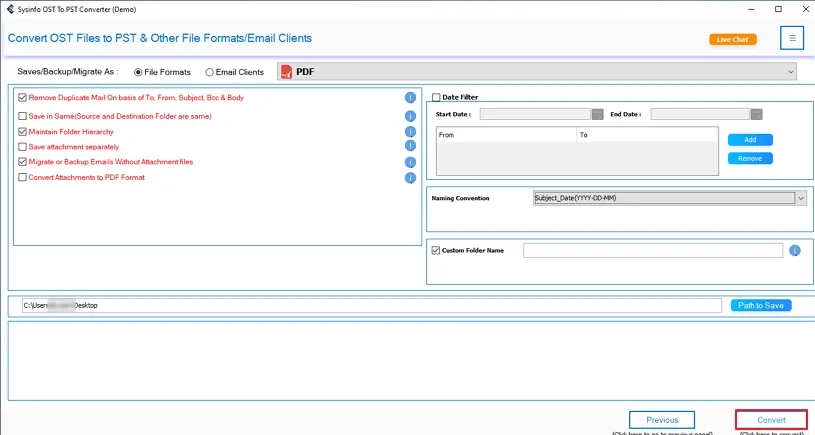Click the Live Chat button
Viewport: 815px width, 435px height.
pos(733,40)
